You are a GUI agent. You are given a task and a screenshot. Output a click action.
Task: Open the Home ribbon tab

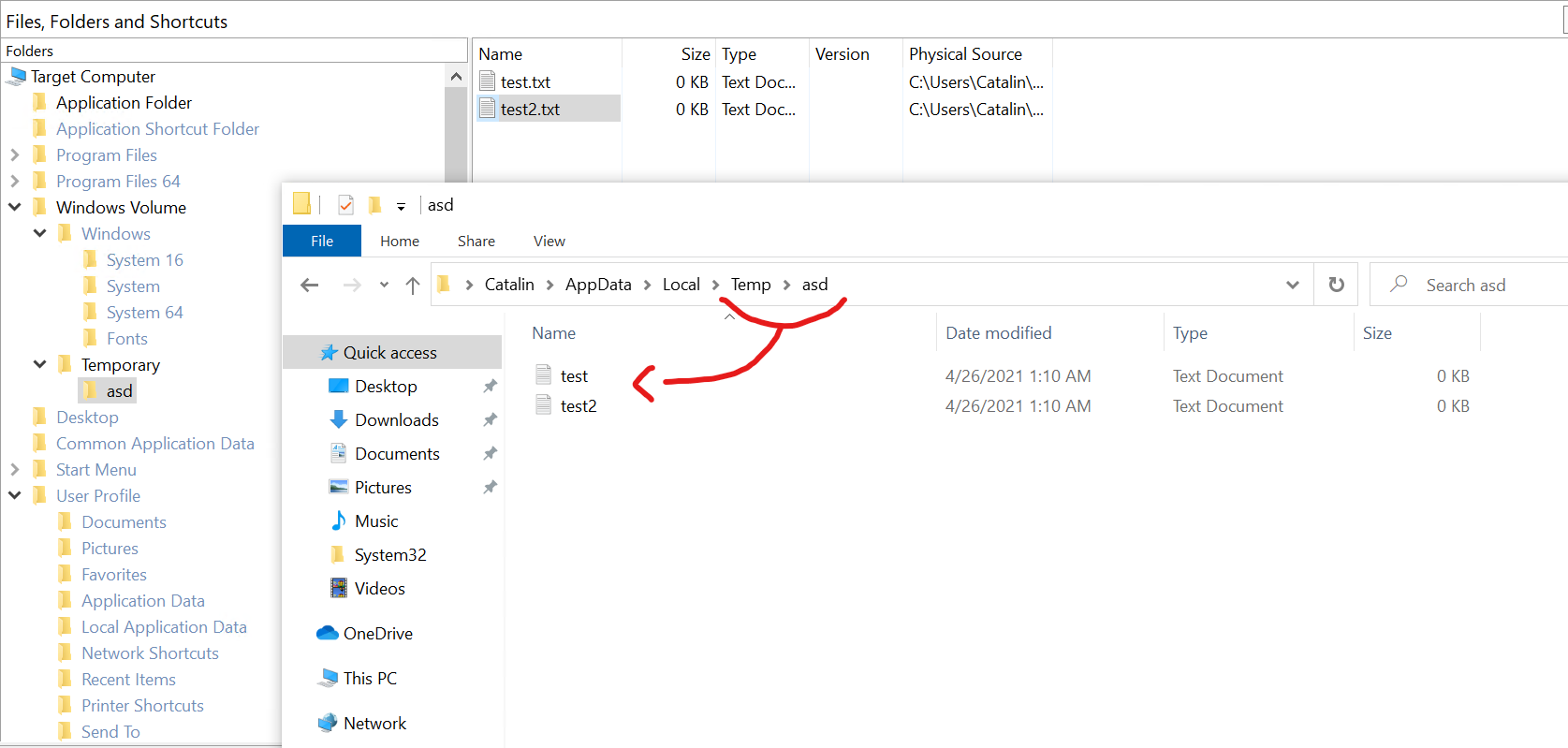(400, 241)
